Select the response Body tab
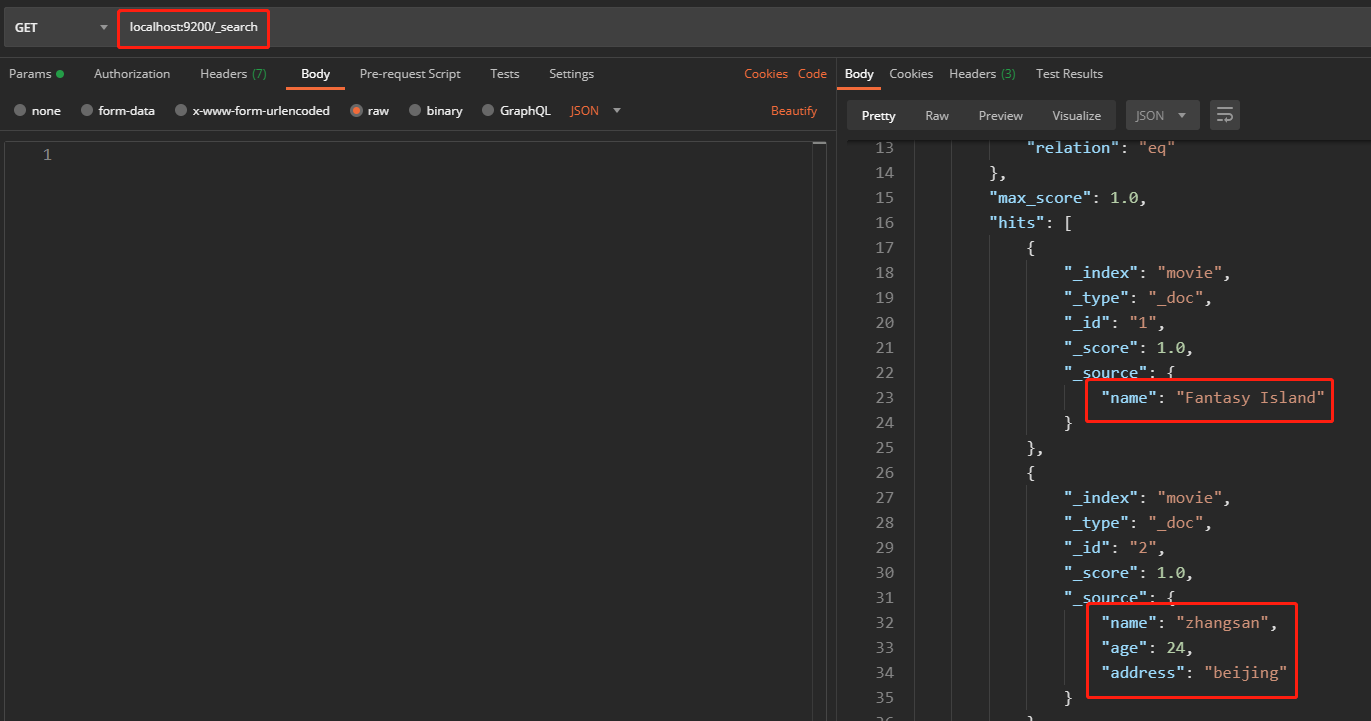 point(859,74)
